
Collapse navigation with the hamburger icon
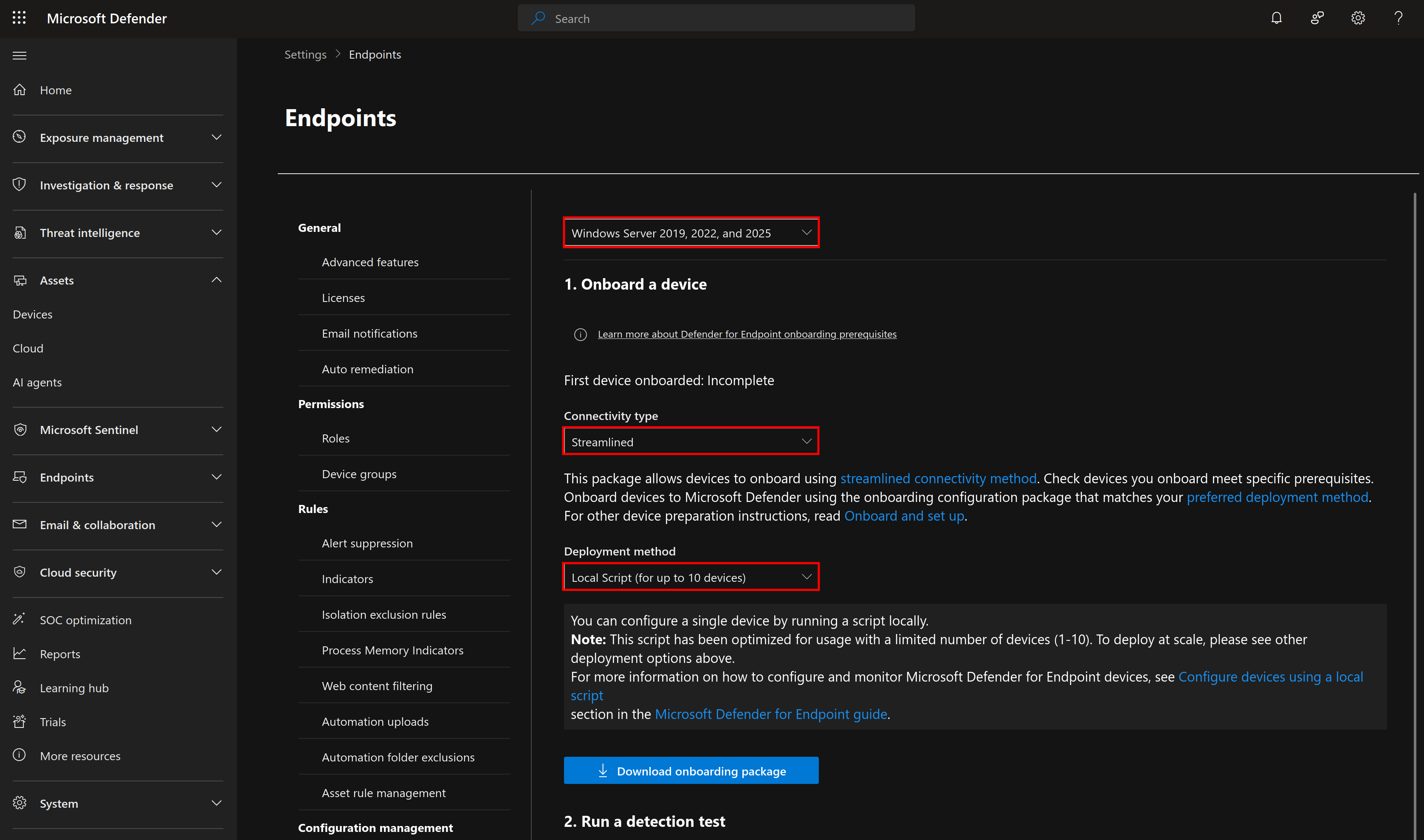tap(20, 56)
